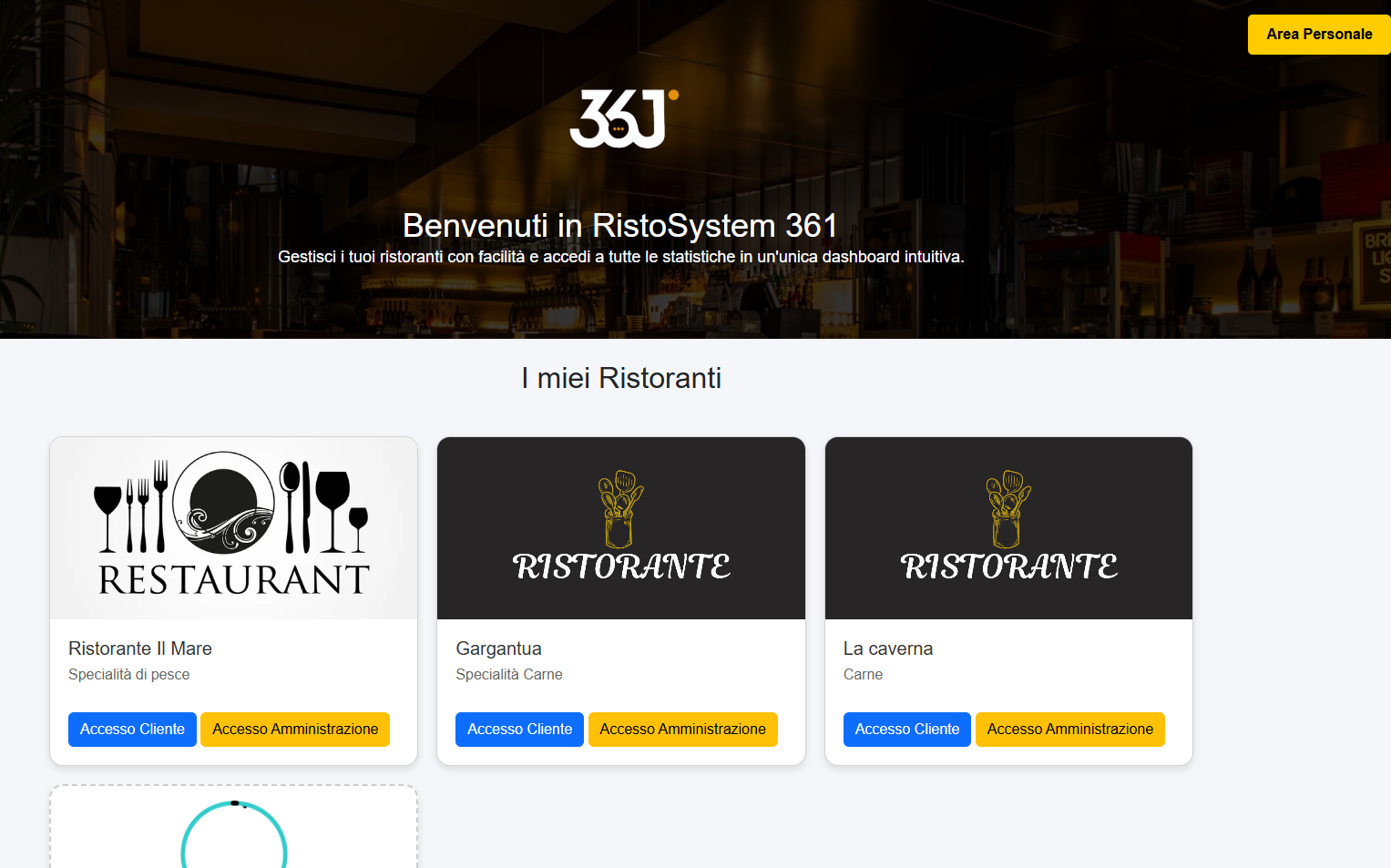The width and height of the screenshot is (1391, 868).
Task: Click the Gargantua card header image
Action: 620,527
